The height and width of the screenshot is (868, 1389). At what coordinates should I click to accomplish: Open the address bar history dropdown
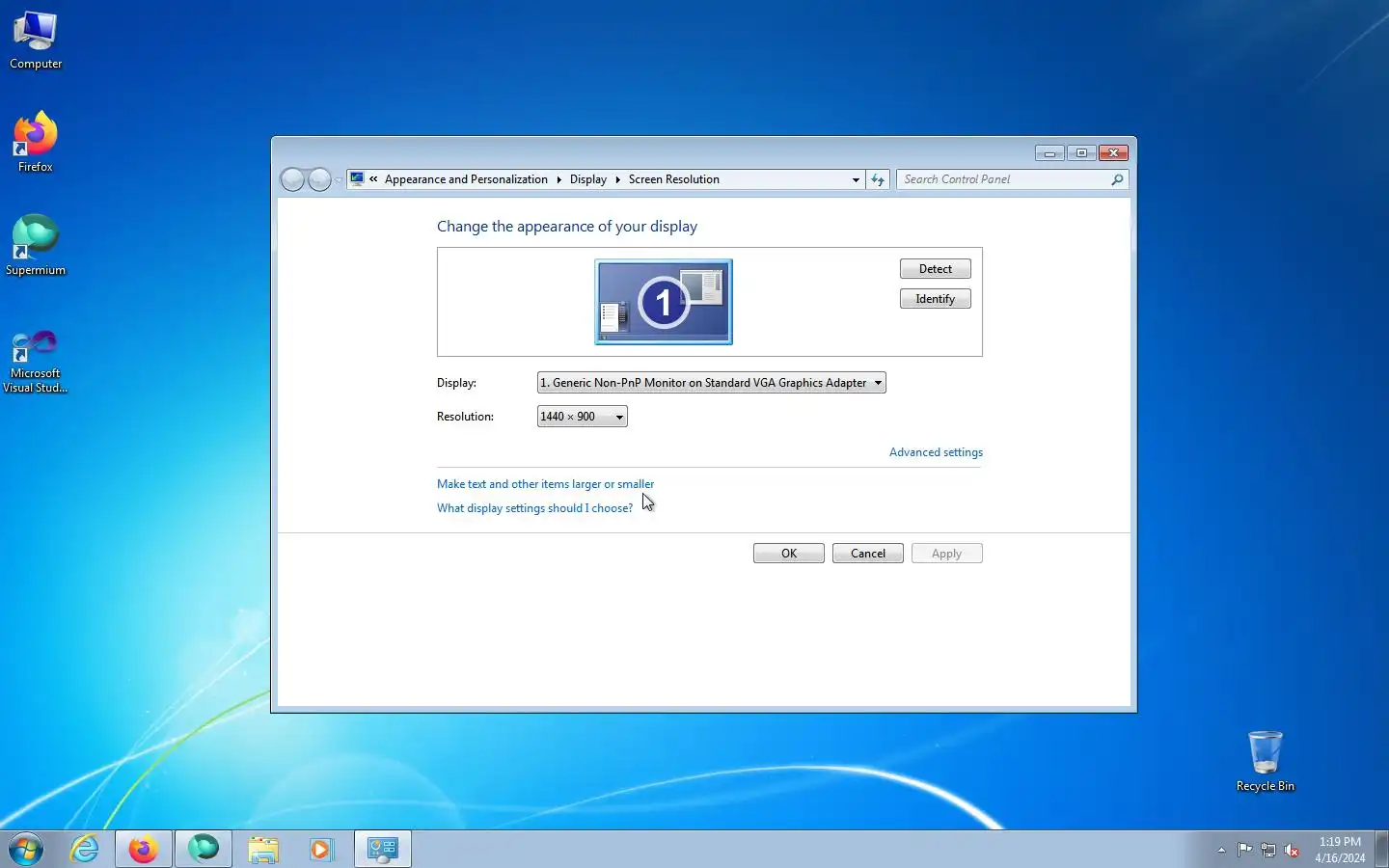(x=856, y=179)
